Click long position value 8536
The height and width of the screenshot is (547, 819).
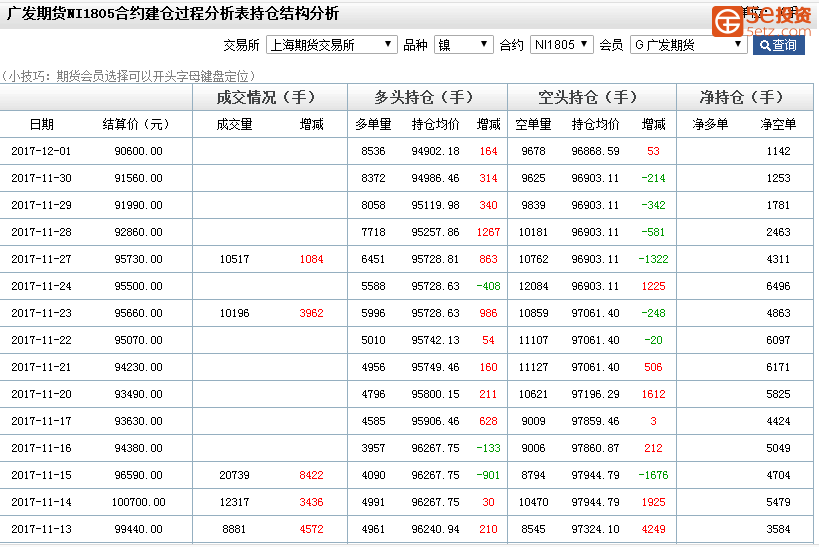pos(373,152)
